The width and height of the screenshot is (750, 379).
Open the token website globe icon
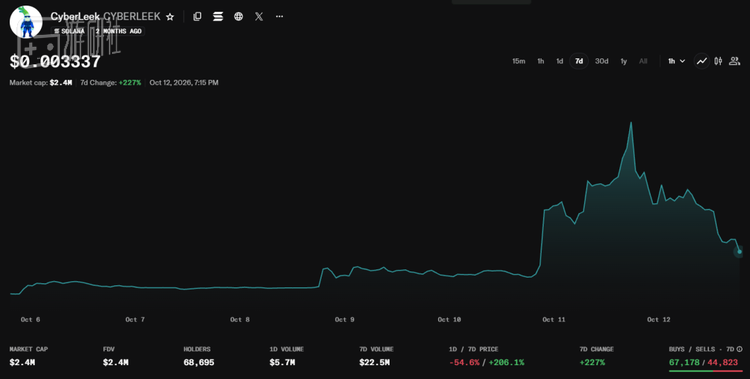point(238,17)
